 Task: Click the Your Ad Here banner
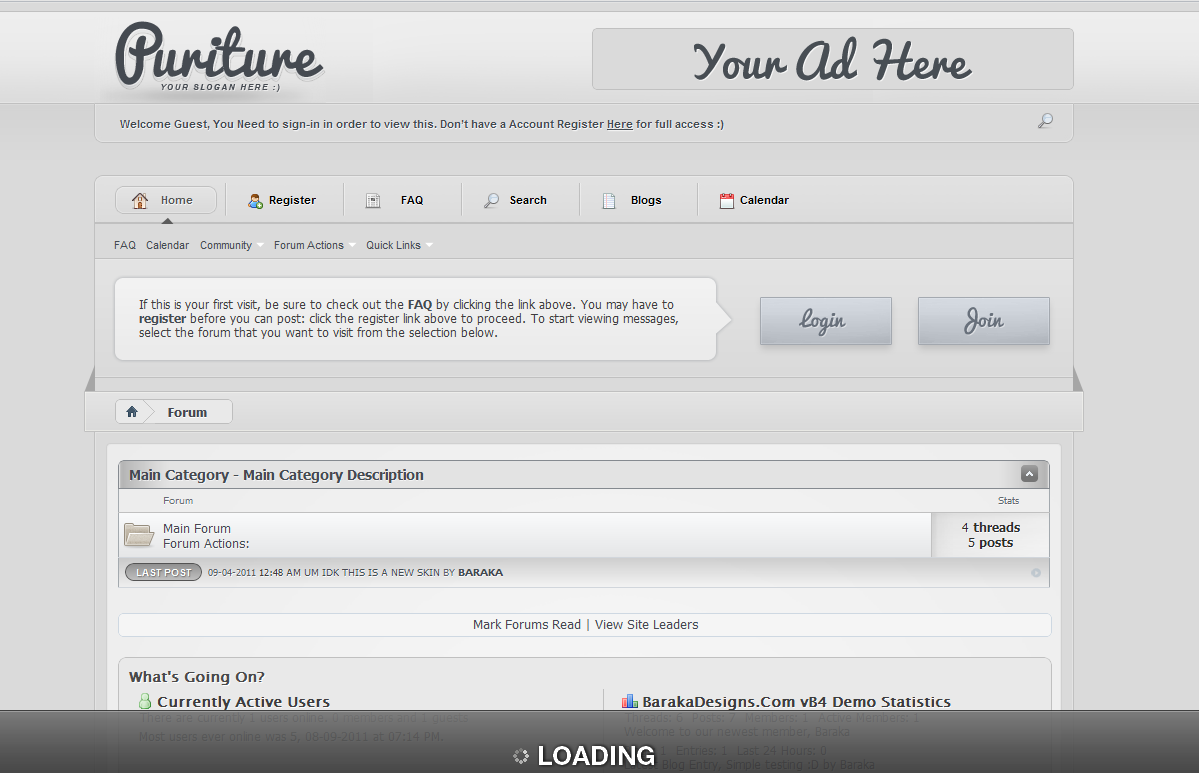click(x=832, y=59)
